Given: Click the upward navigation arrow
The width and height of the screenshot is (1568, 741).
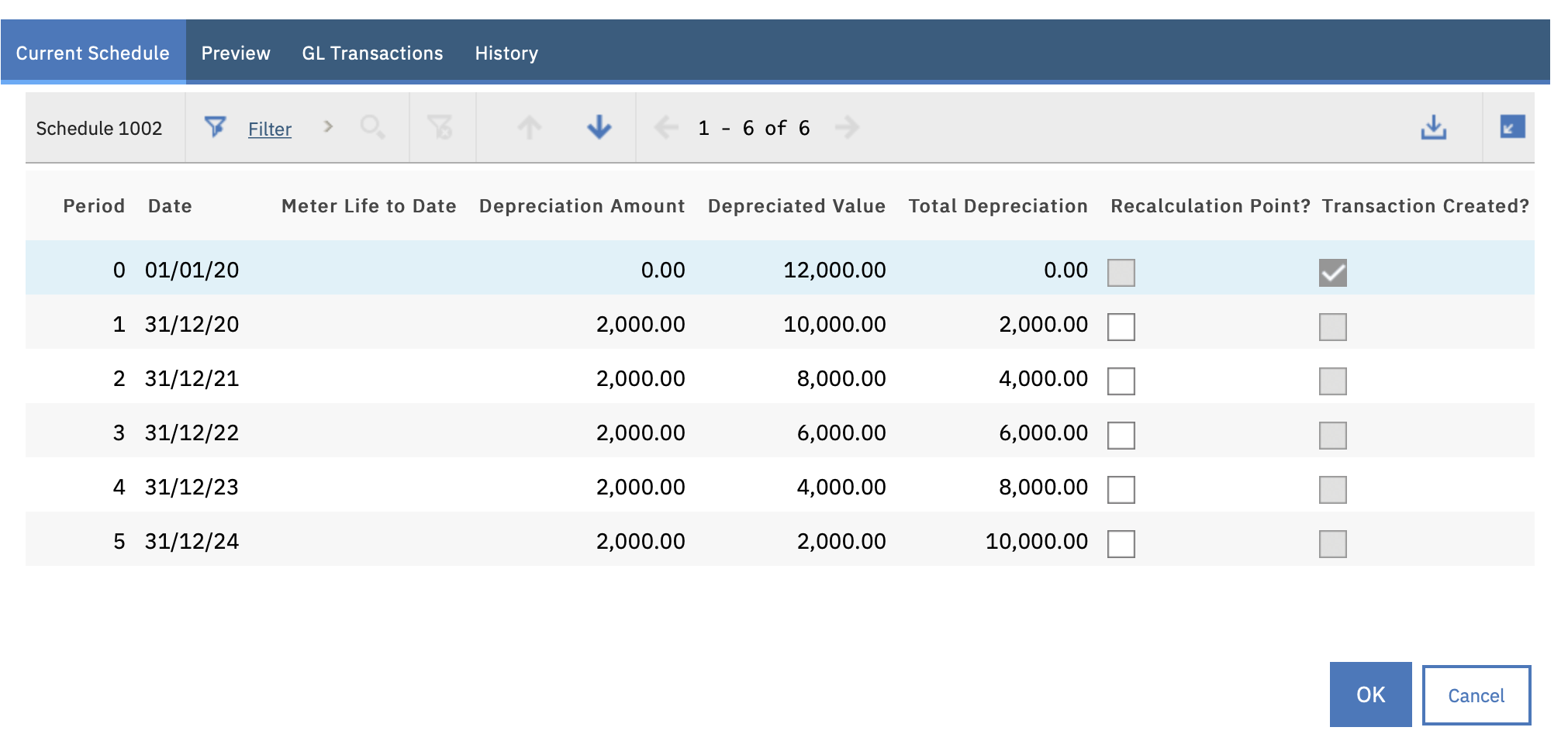Looking at the screenshot, I should click(528, 127).
